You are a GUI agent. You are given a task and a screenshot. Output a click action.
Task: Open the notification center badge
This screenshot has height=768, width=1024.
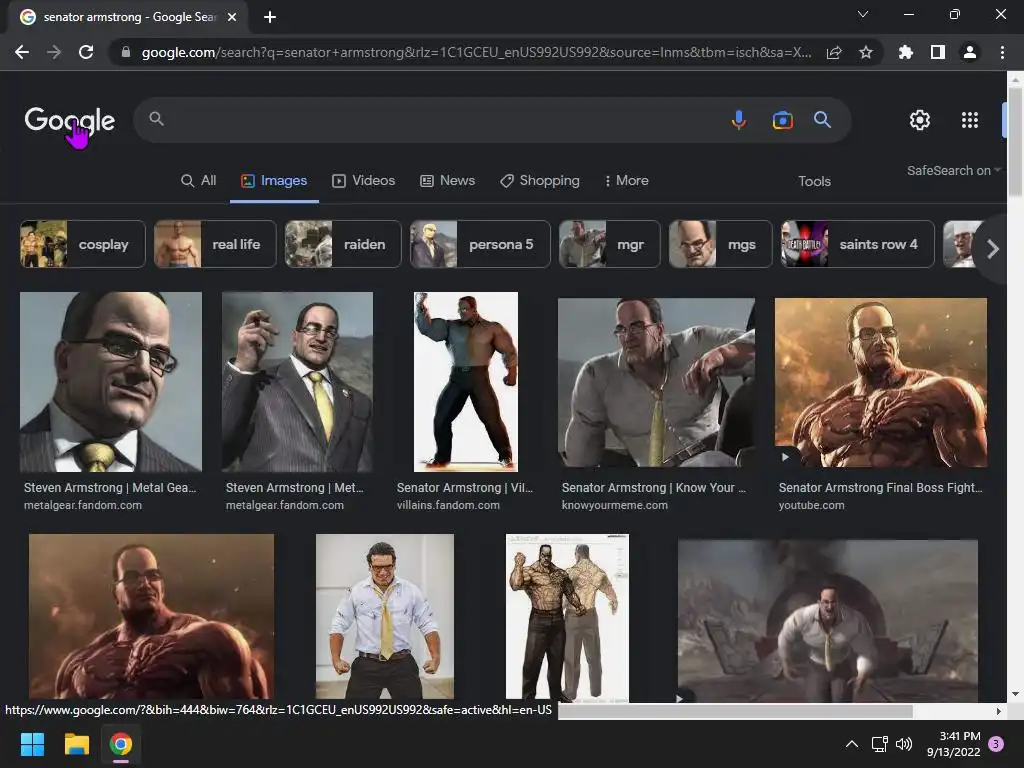point(996,744)
